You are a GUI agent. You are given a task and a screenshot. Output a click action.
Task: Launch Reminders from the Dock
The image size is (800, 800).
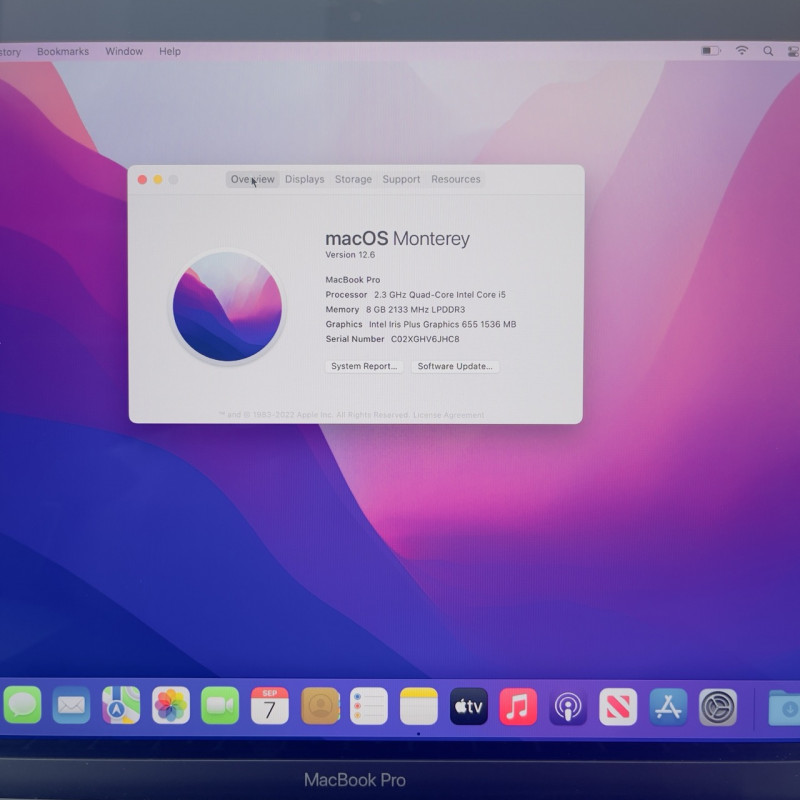coord(369,706)
